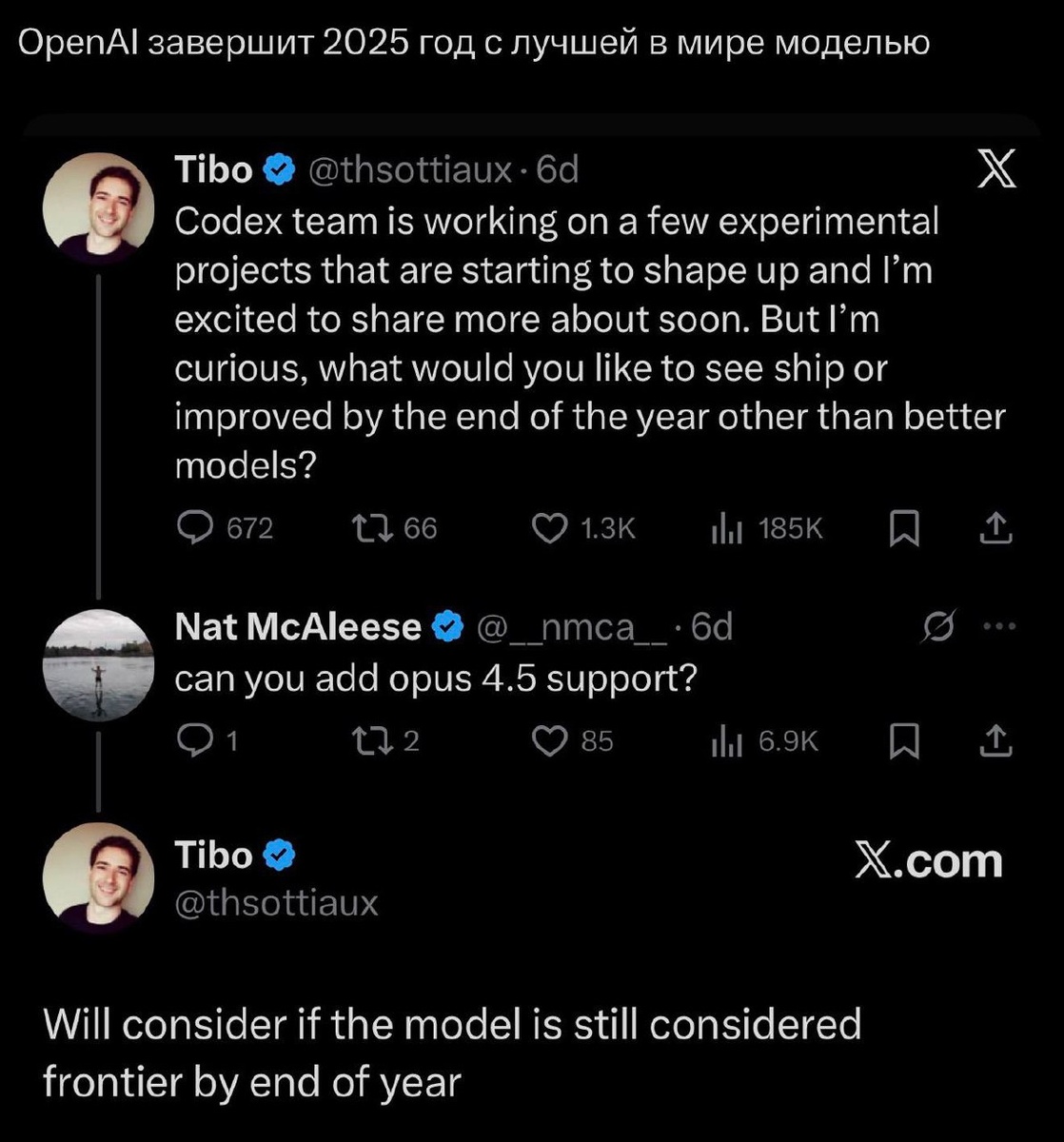Bookmark Tibo's tweet

tap(904, 529)
